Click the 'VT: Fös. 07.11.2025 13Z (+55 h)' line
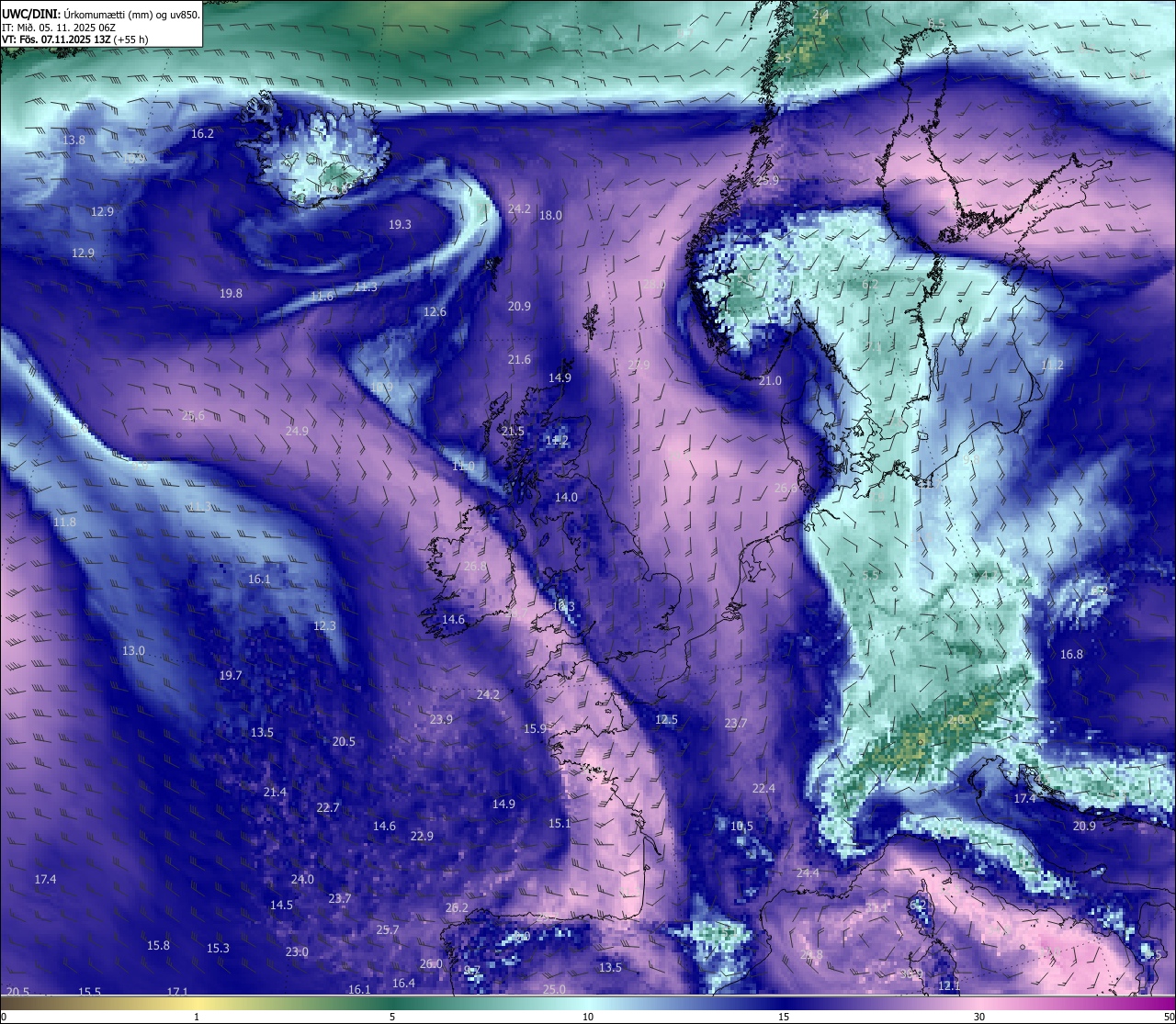 [x=74, y=39]
